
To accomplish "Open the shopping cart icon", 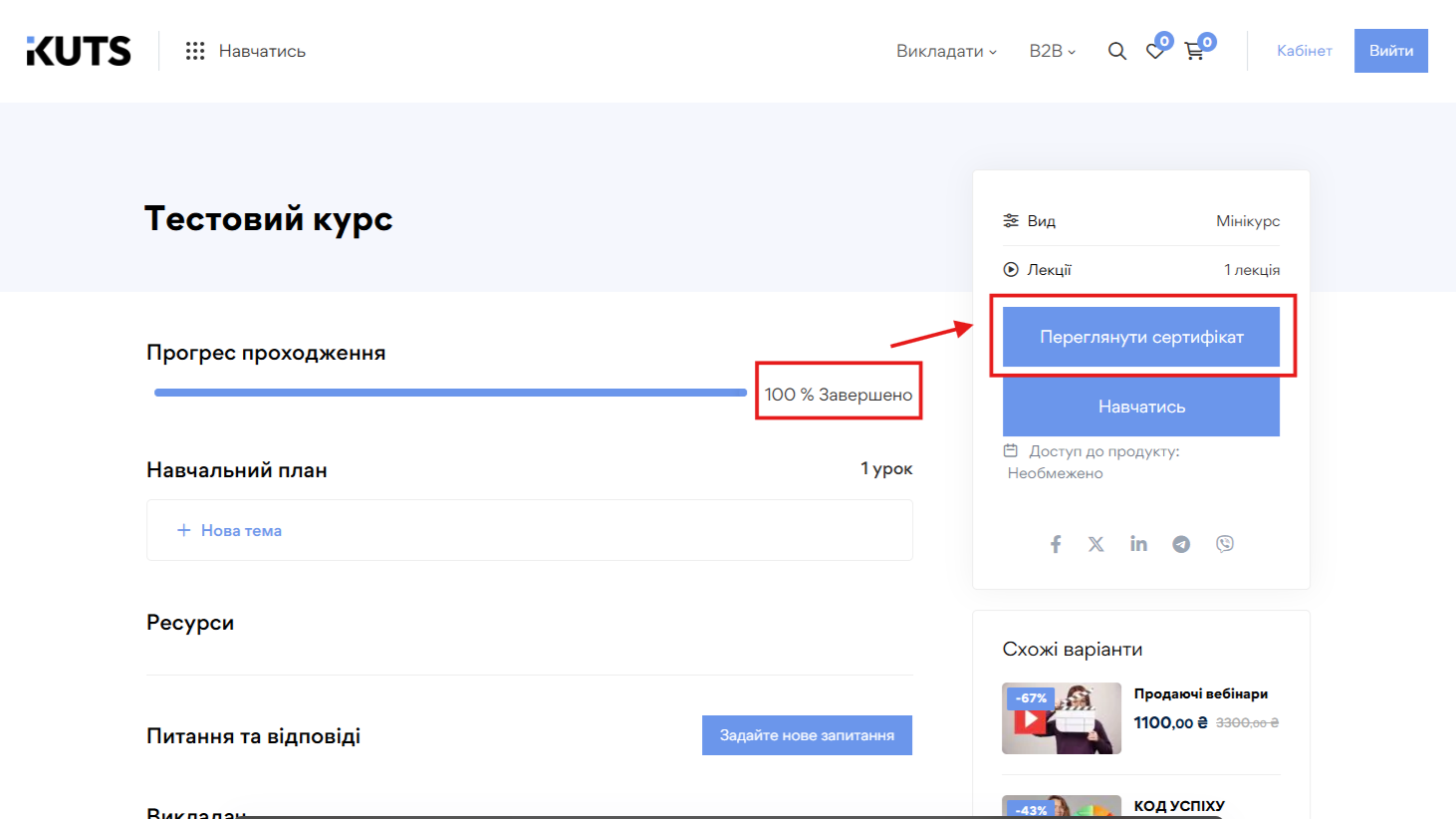I will (1194, 51).
